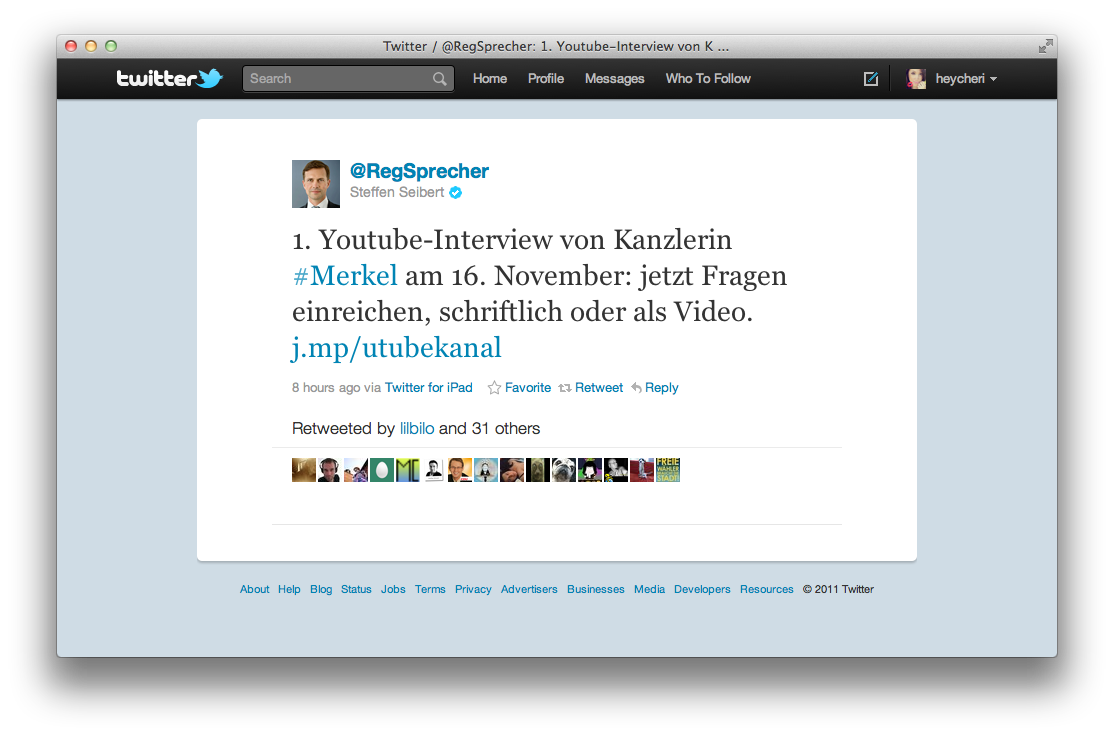This screenshot has width=1114, height=736.
Task: Click the Favorite star icon
Action: click(x=494, y=388)
